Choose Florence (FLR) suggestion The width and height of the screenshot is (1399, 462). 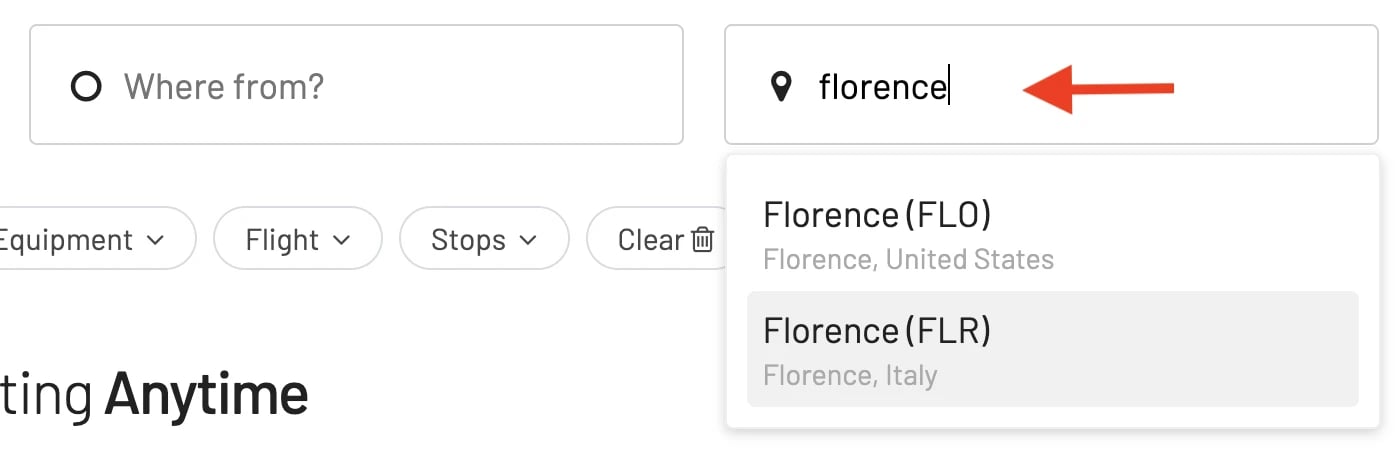1052,349
